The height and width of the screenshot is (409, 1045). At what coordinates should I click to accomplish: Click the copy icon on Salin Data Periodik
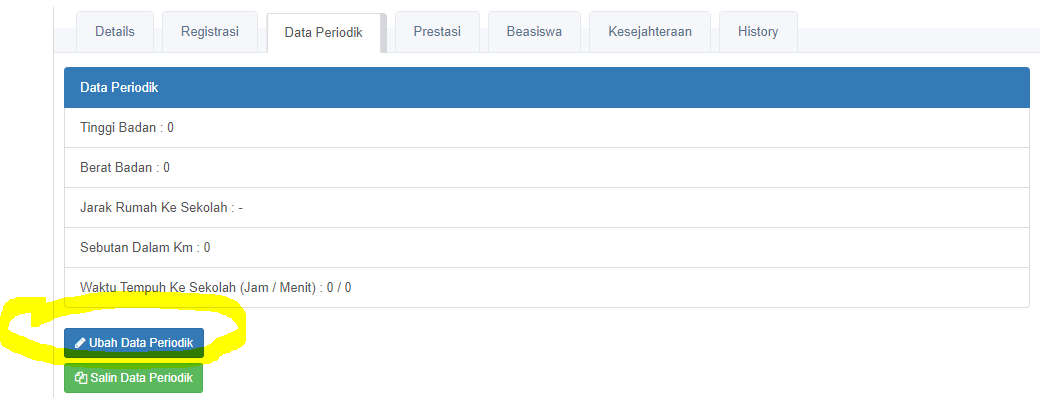coord(81,378)
